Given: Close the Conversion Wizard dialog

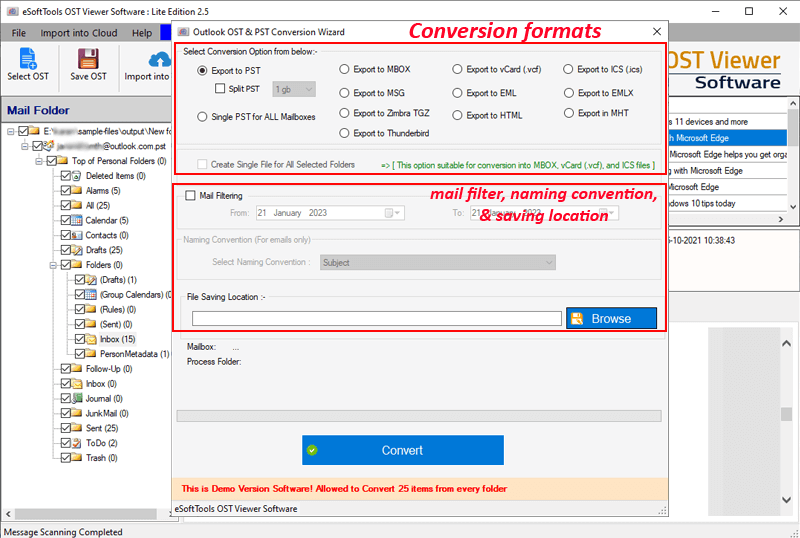Looking at the screenshot, I should coord(657,32).
